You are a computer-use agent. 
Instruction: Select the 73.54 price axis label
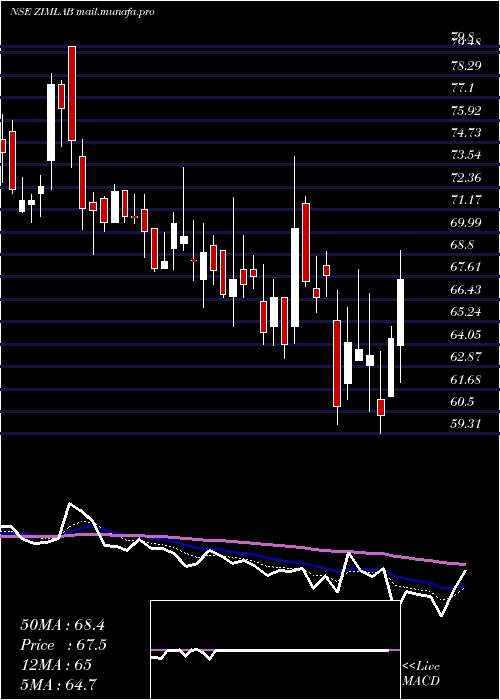coord(466,155)
